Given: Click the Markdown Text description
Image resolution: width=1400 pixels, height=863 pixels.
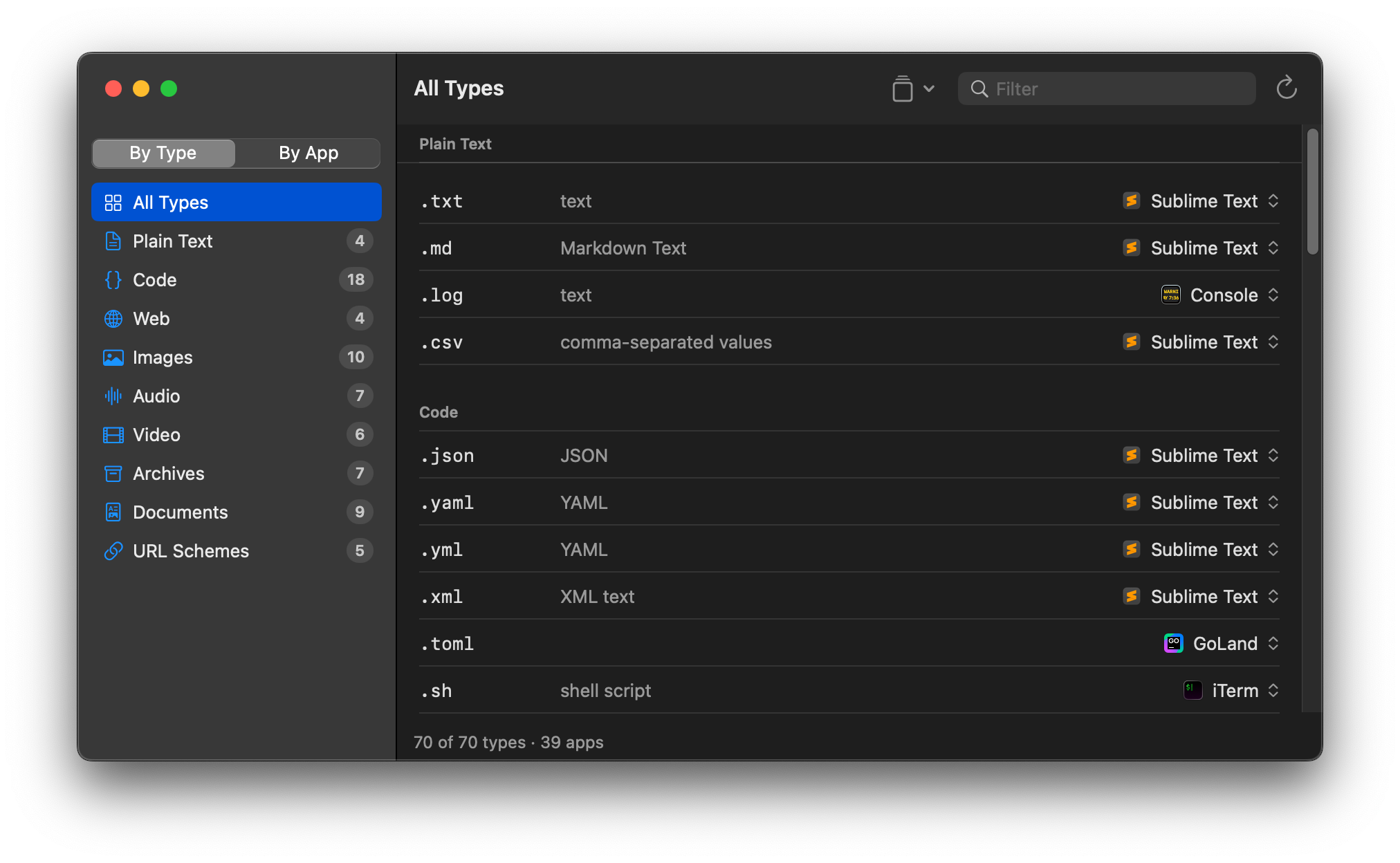Looking at the screenshot, I should (623, 248).
